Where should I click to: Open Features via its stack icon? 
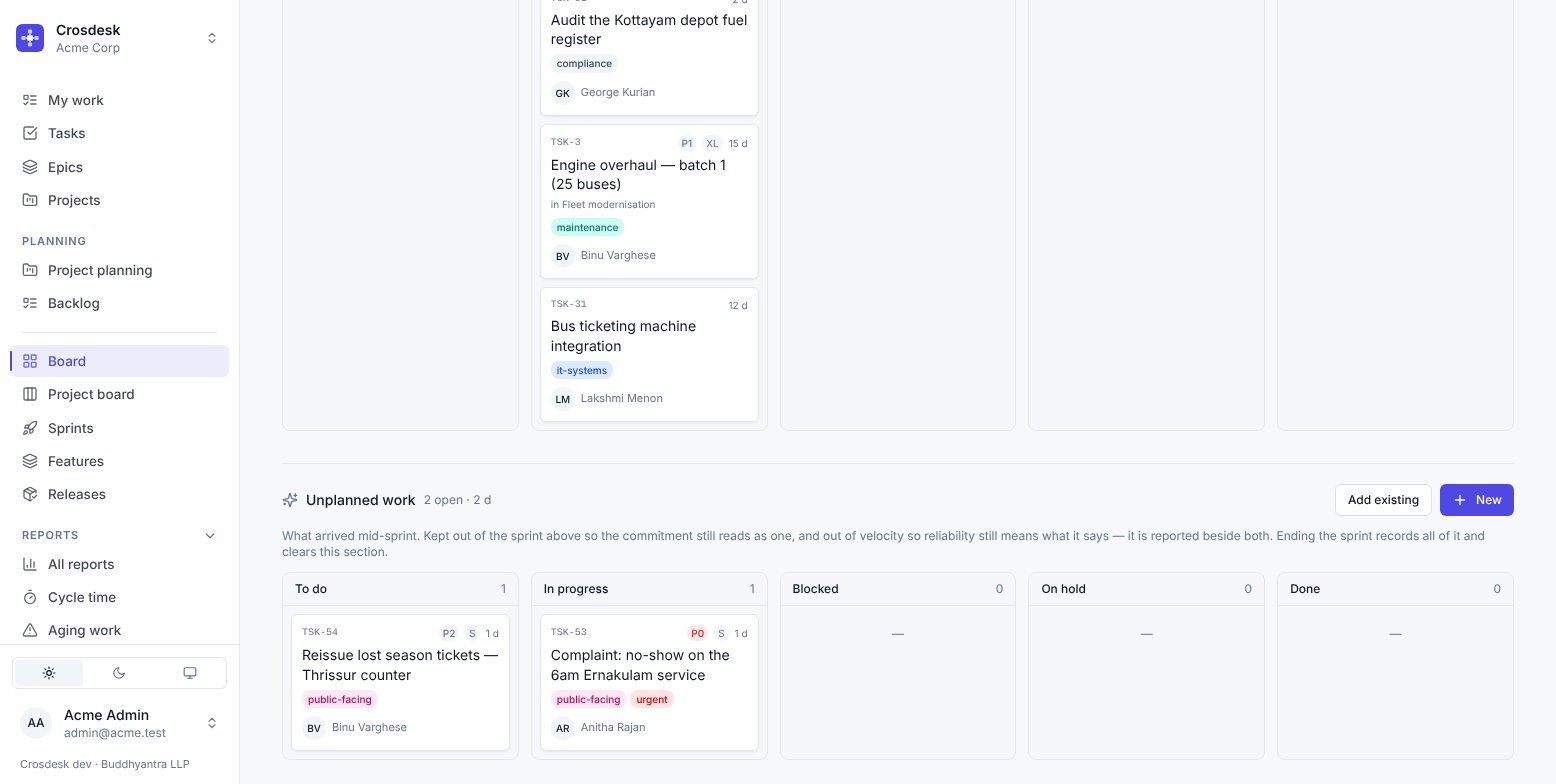(30, 461)
